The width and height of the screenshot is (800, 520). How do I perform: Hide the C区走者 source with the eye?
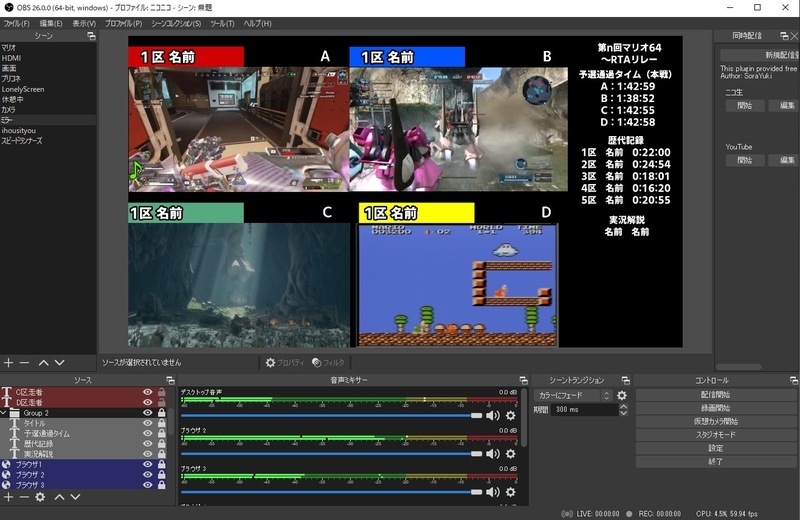pos(148,393)
